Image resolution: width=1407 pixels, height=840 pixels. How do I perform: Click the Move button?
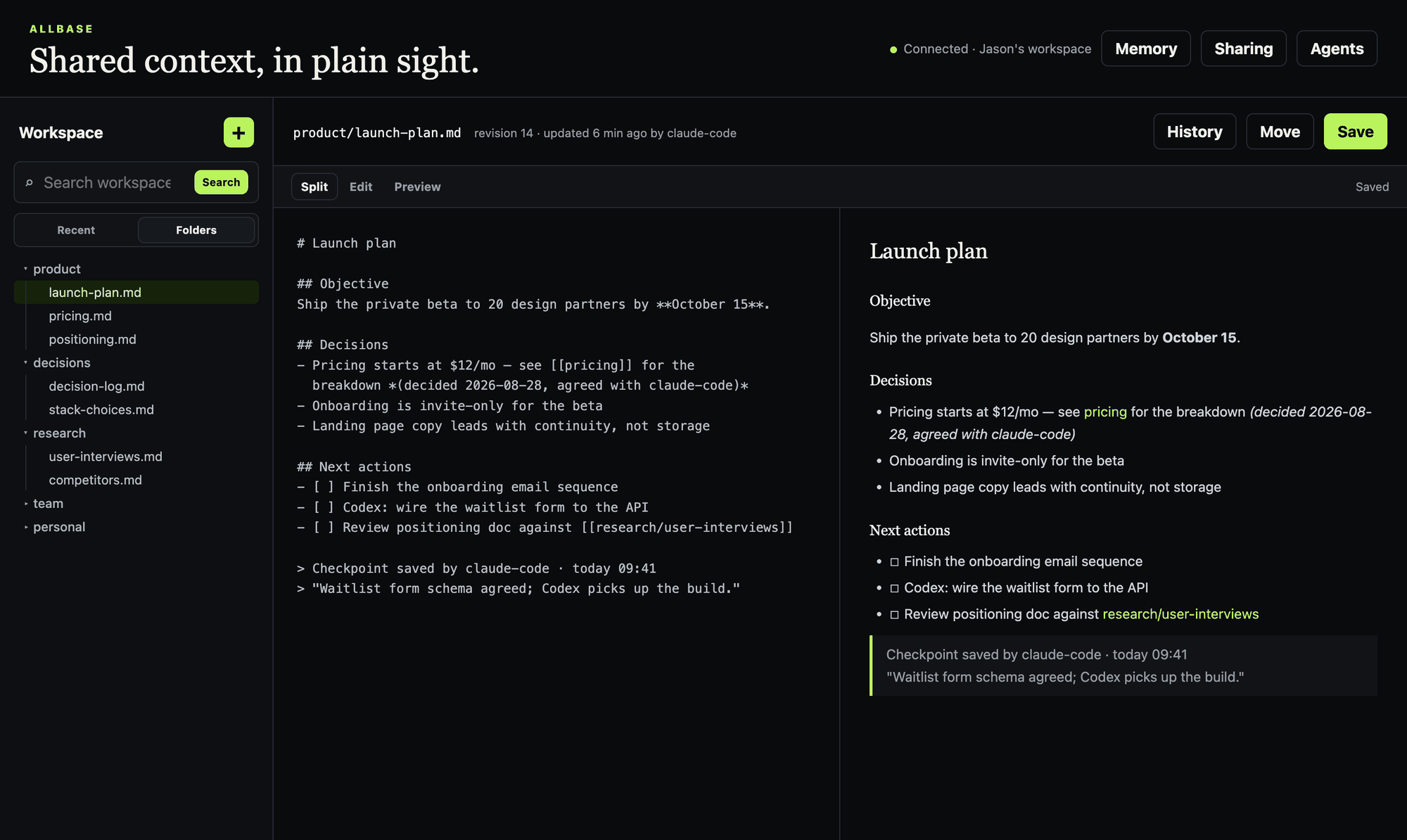point(1280,132)
